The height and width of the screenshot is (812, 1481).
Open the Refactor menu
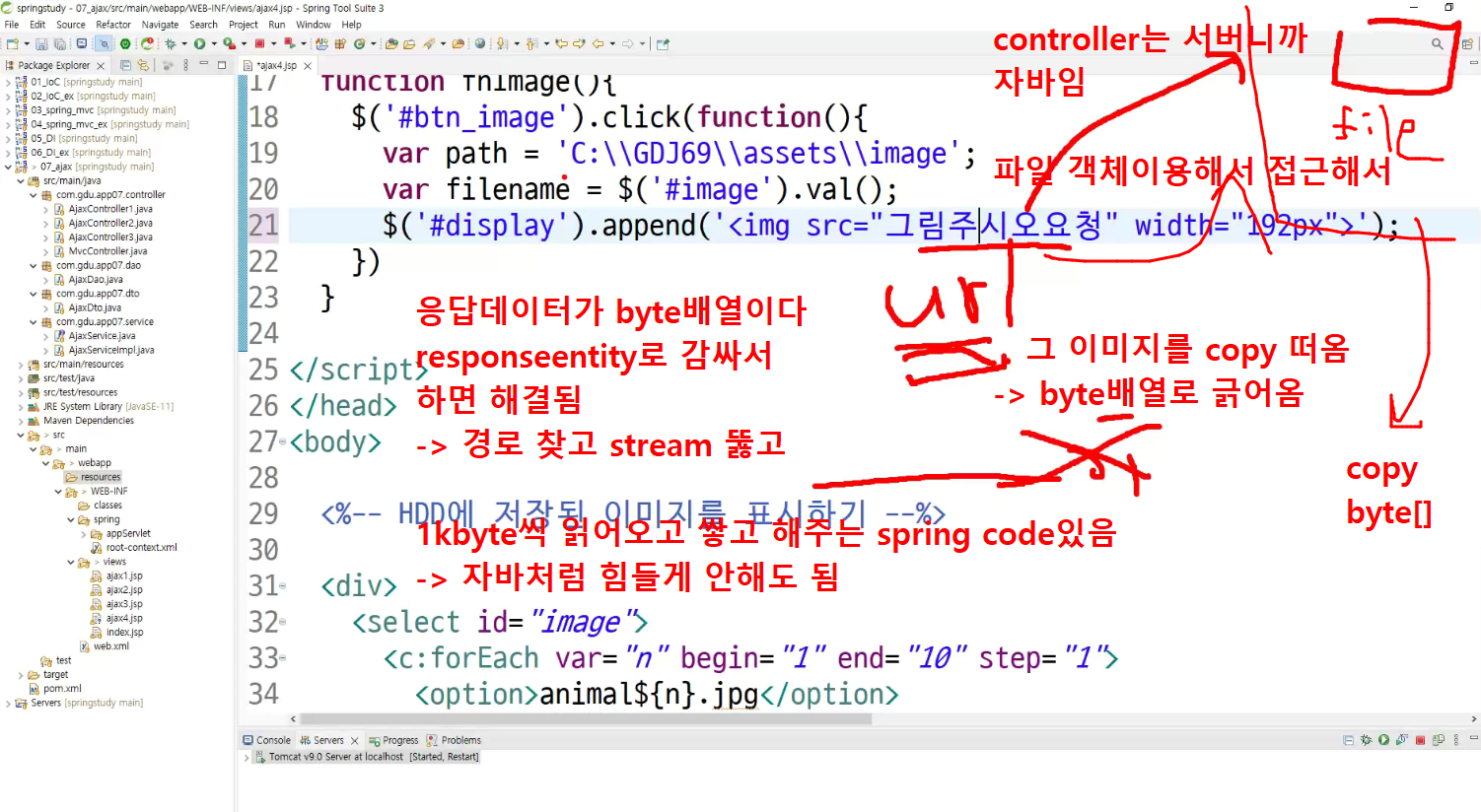point(113,25)
